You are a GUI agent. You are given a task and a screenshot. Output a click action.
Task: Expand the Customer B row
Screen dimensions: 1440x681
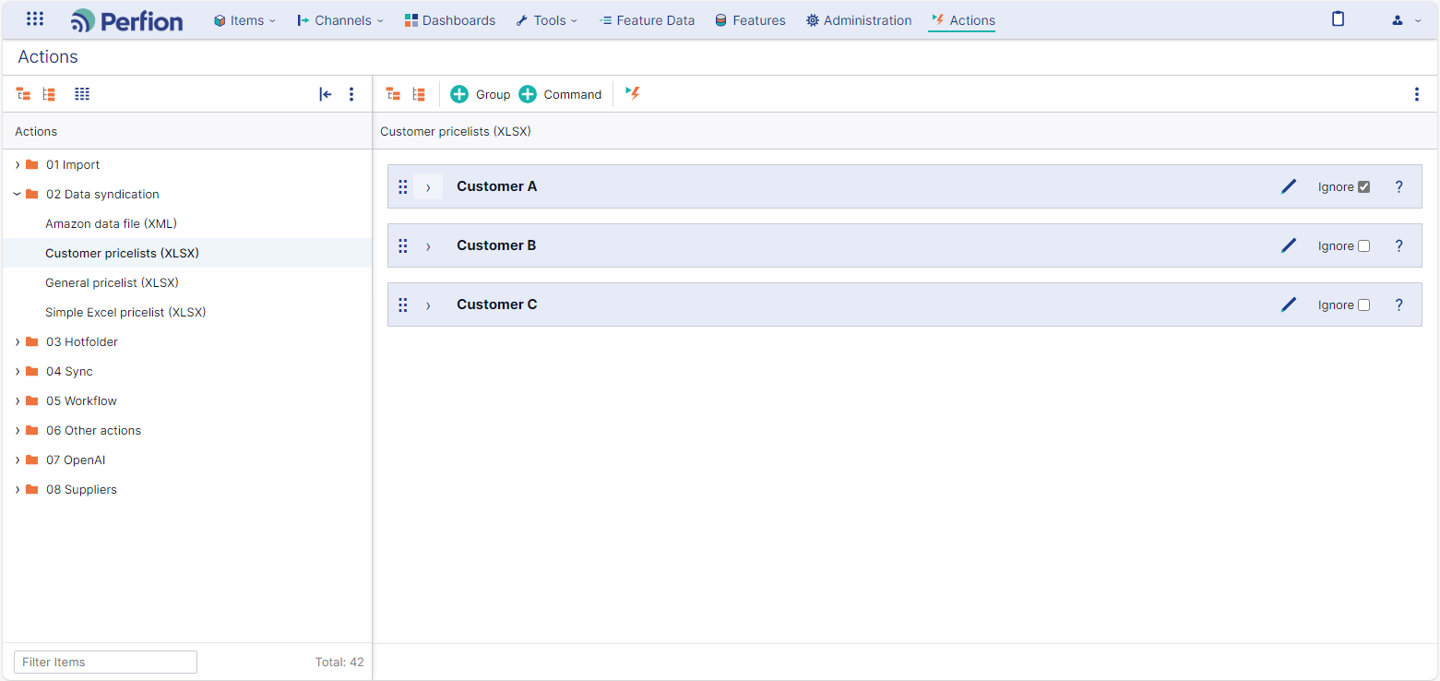pos(428,245)
